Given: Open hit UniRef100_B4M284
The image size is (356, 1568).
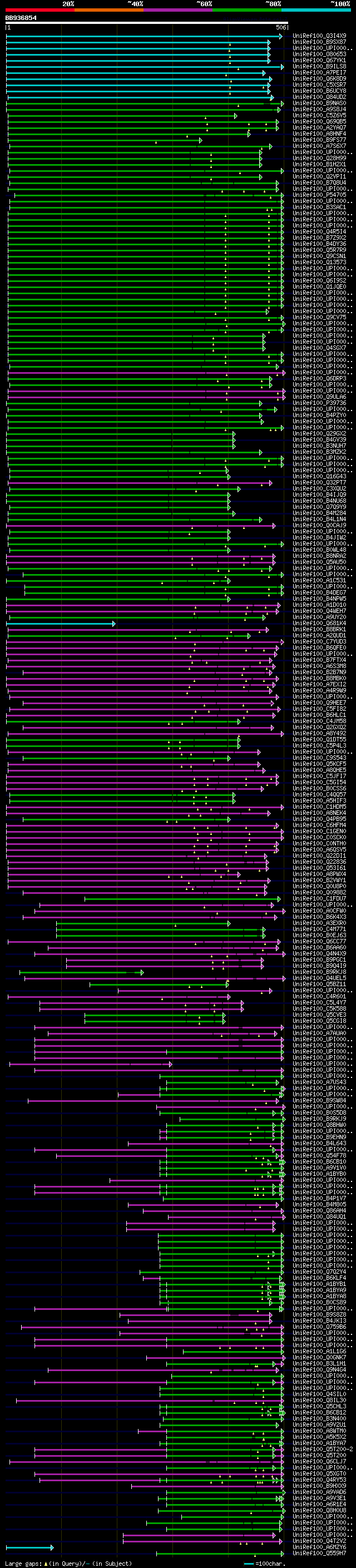Looking at the screenshot, I should pos(319,513).
